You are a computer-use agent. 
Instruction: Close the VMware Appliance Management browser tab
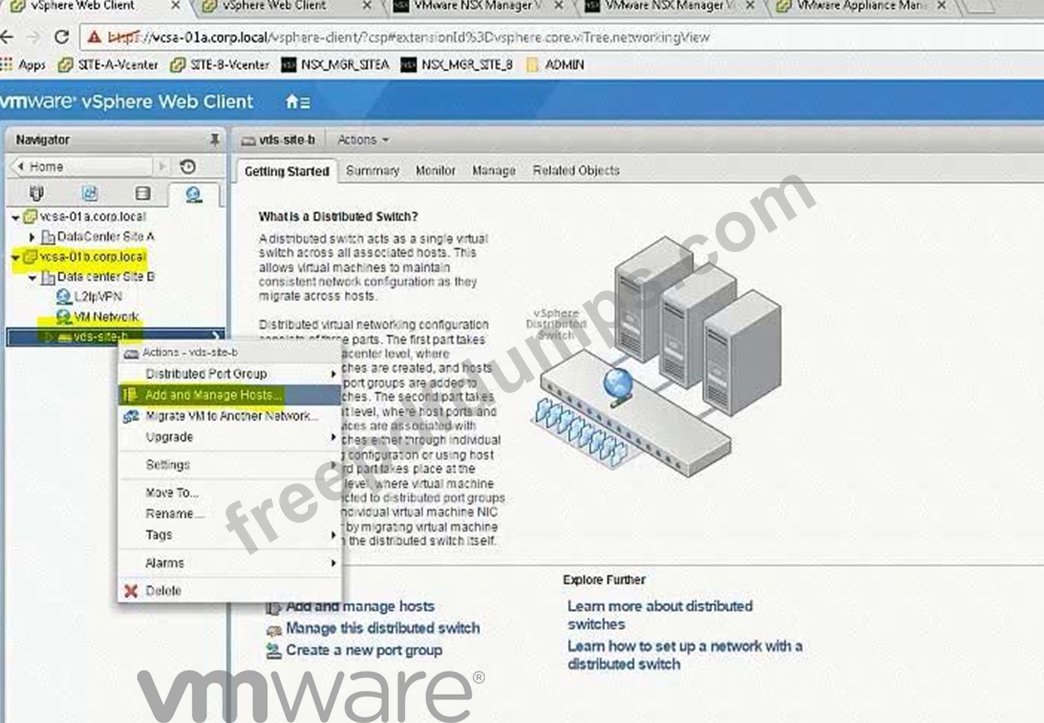click(x=941, y=5)
